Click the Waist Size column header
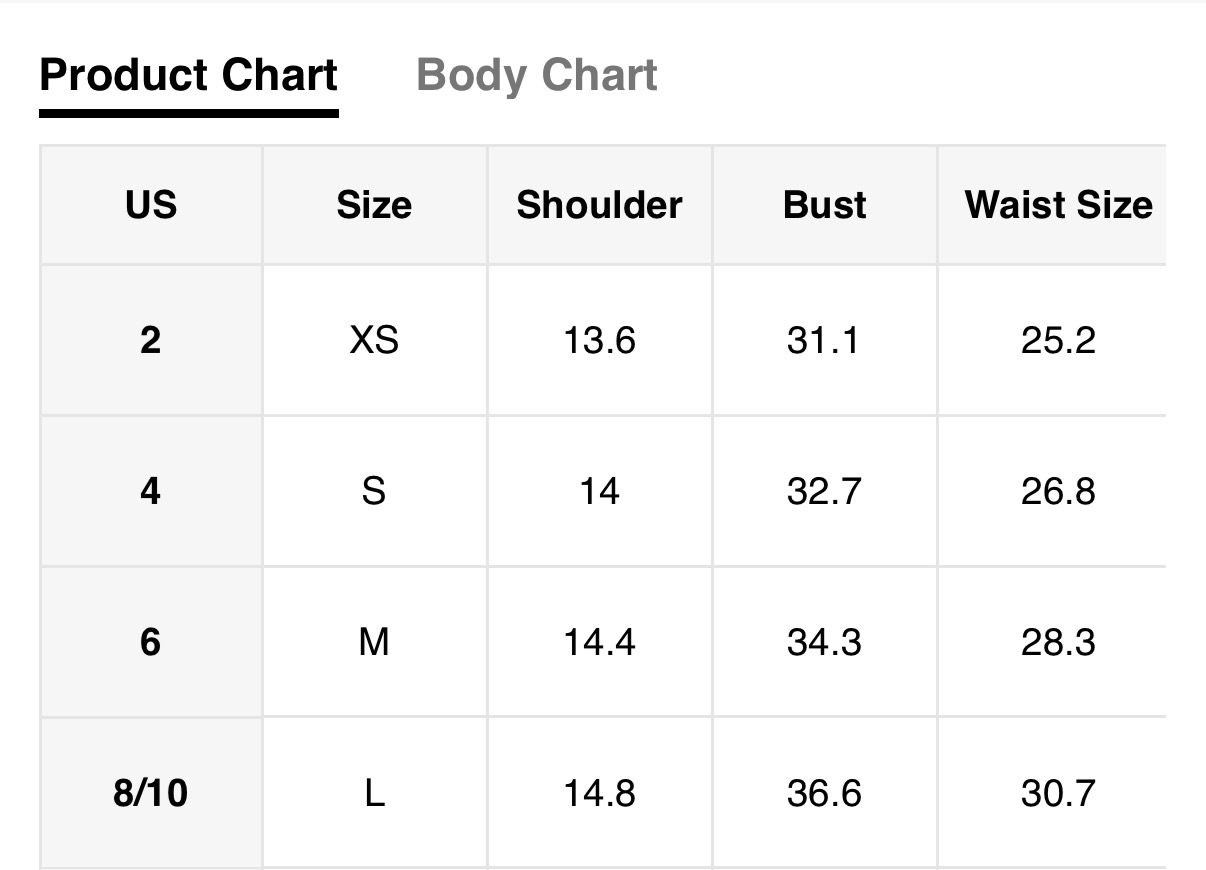Image resolution: width=1206 pixels, height=870 pixels. [1058, 205]
